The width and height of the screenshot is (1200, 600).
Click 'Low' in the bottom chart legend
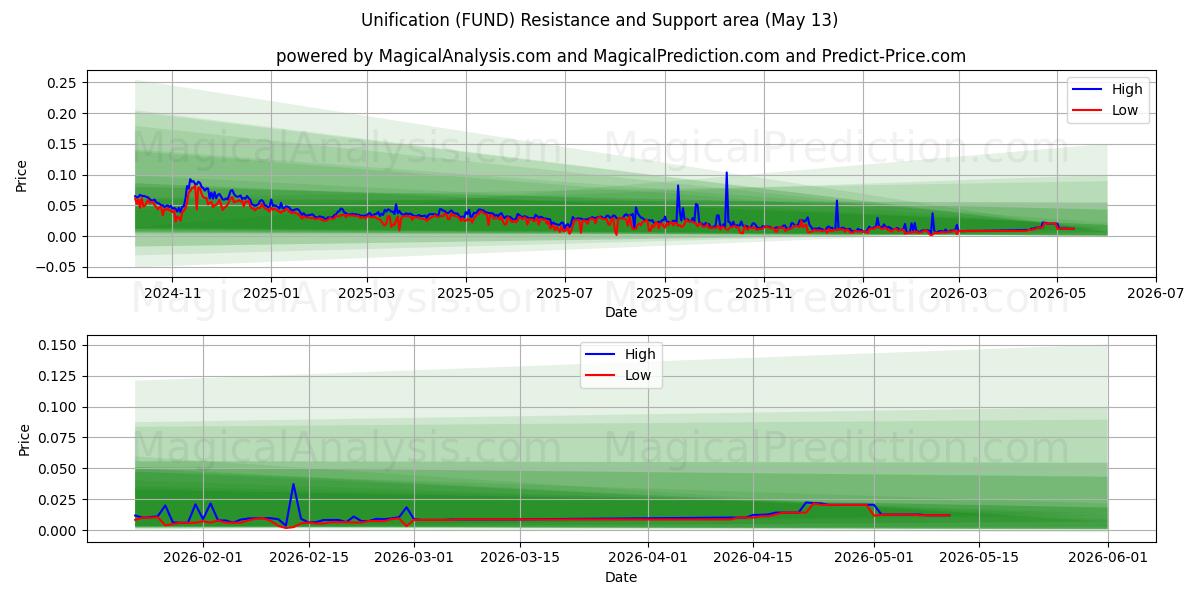[638, 375]
